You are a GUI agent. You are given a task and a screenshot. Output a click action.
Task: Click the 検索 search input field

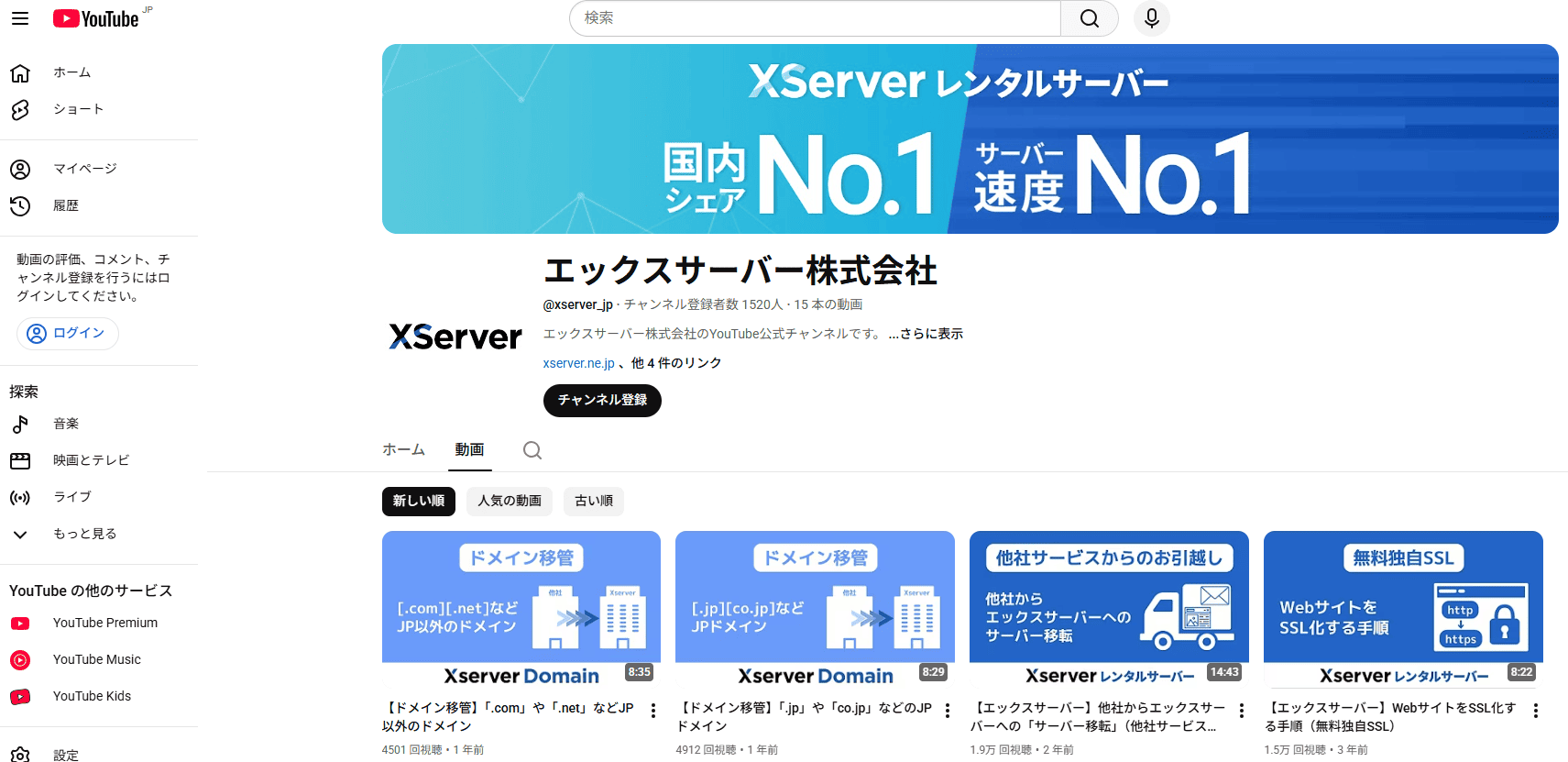(x=814, y=18)
